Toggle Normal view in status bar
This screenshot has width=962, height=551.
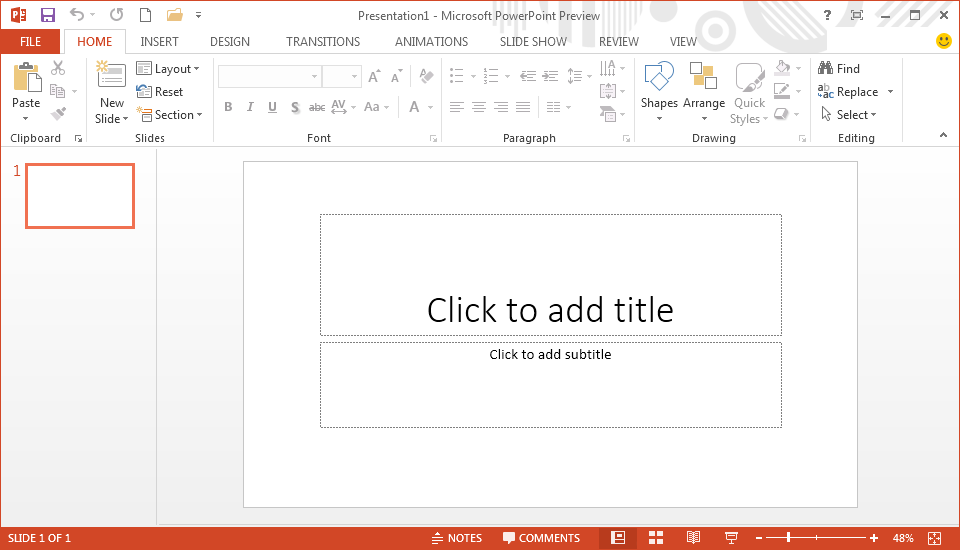[618, 538]
